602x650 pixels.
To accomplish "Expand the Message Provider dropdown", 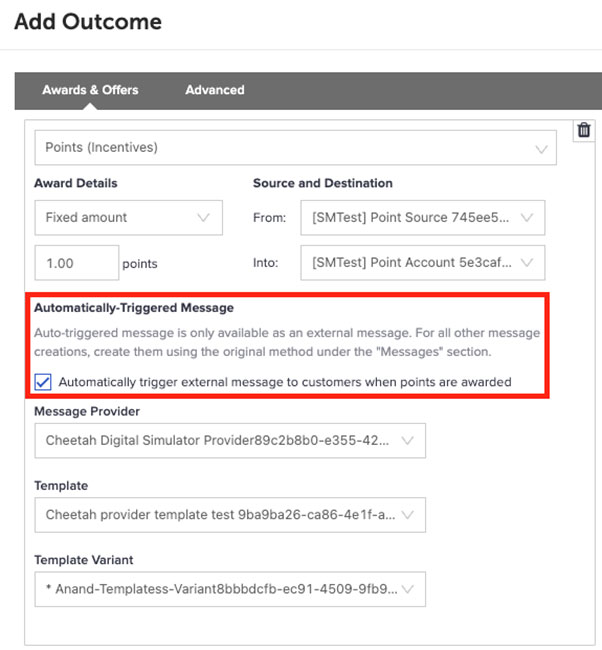I will (x=229, y=440).
